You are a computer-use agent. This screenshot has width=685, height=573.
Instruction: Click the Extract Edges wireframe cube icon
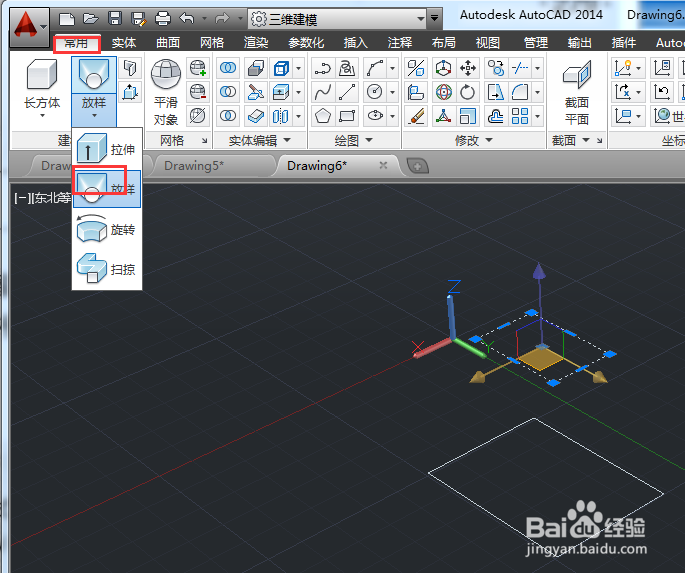point(281,68)
